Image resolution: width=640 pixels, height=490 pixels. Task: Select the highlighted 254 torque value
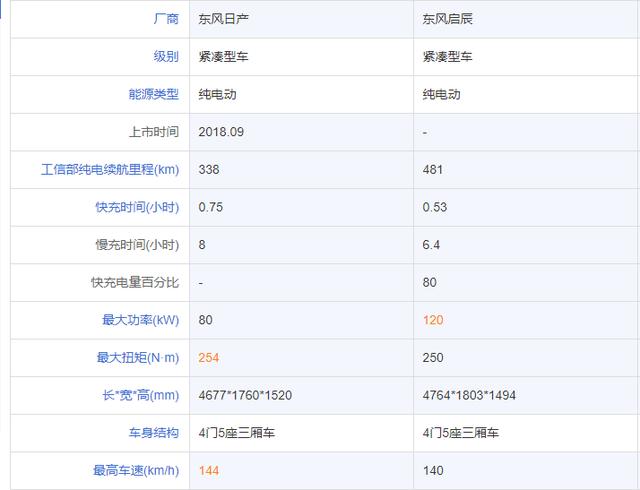(209, 358)
